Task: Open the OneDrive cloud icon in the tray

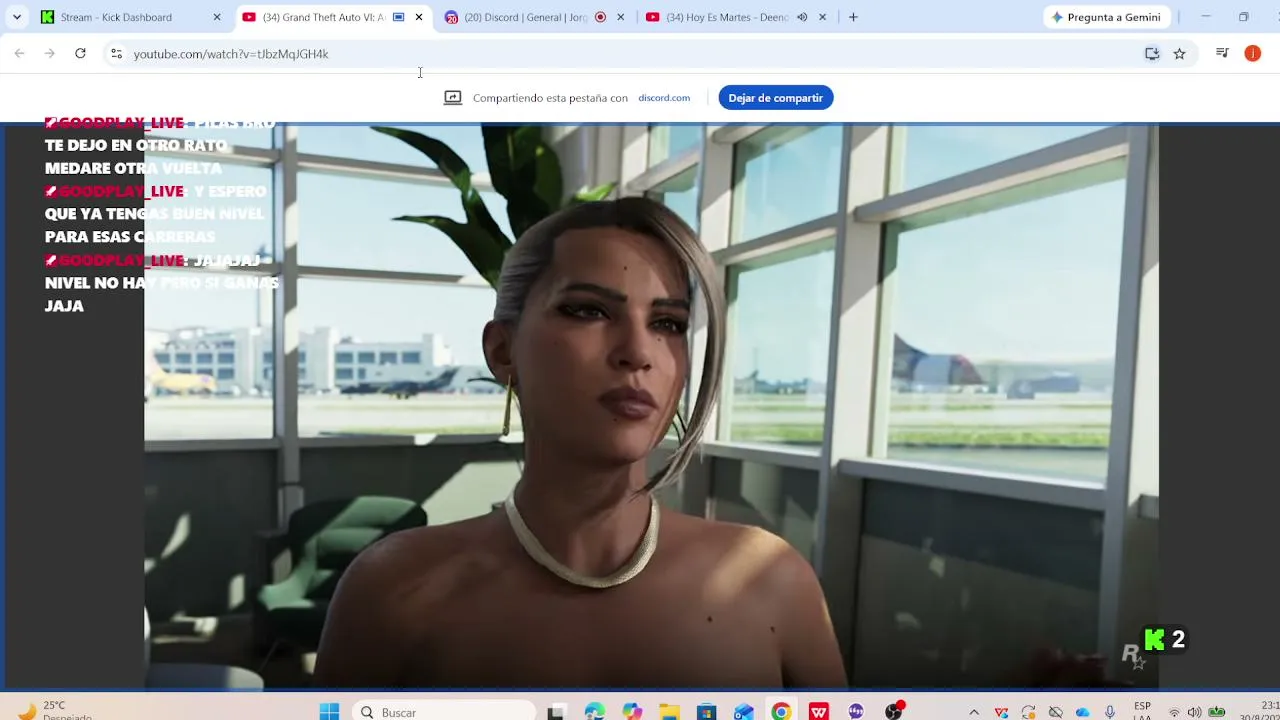Action: click(1083, 712)
